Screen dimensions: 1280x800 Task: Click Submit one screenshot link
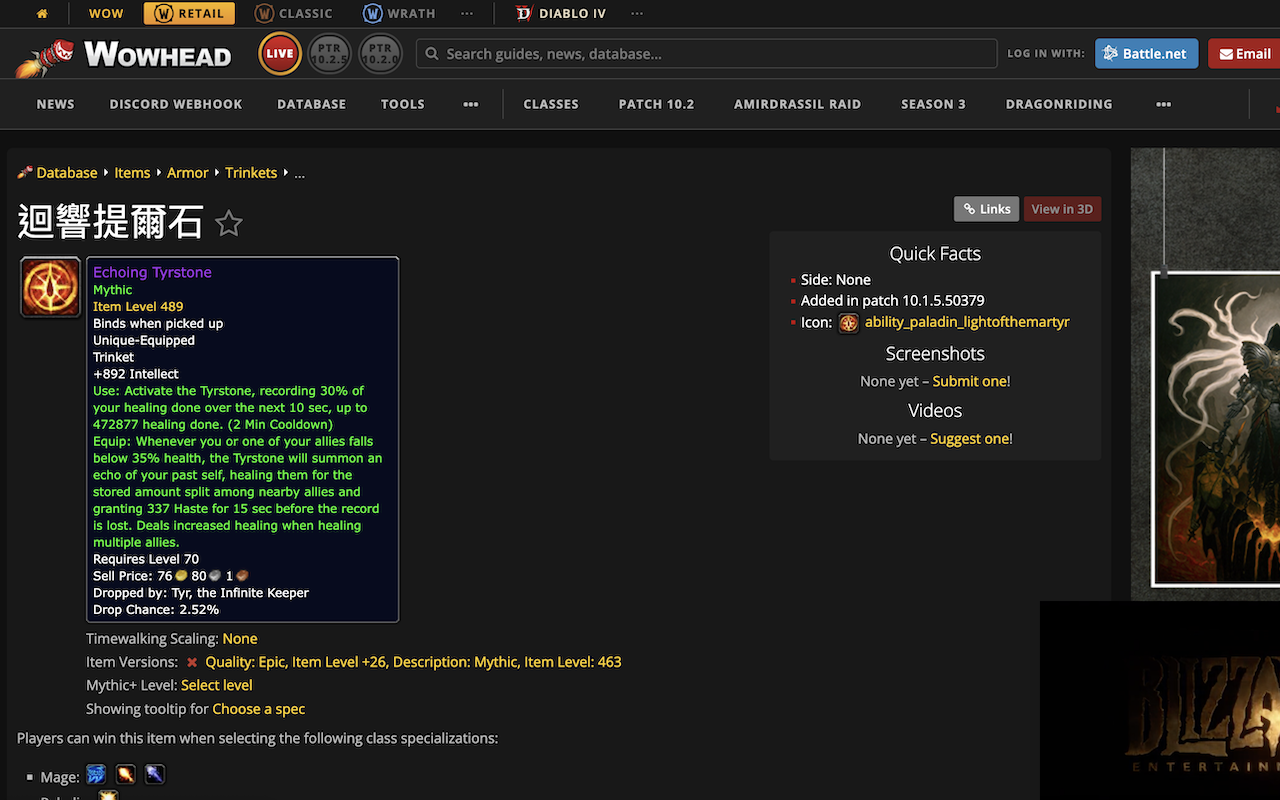969,381
